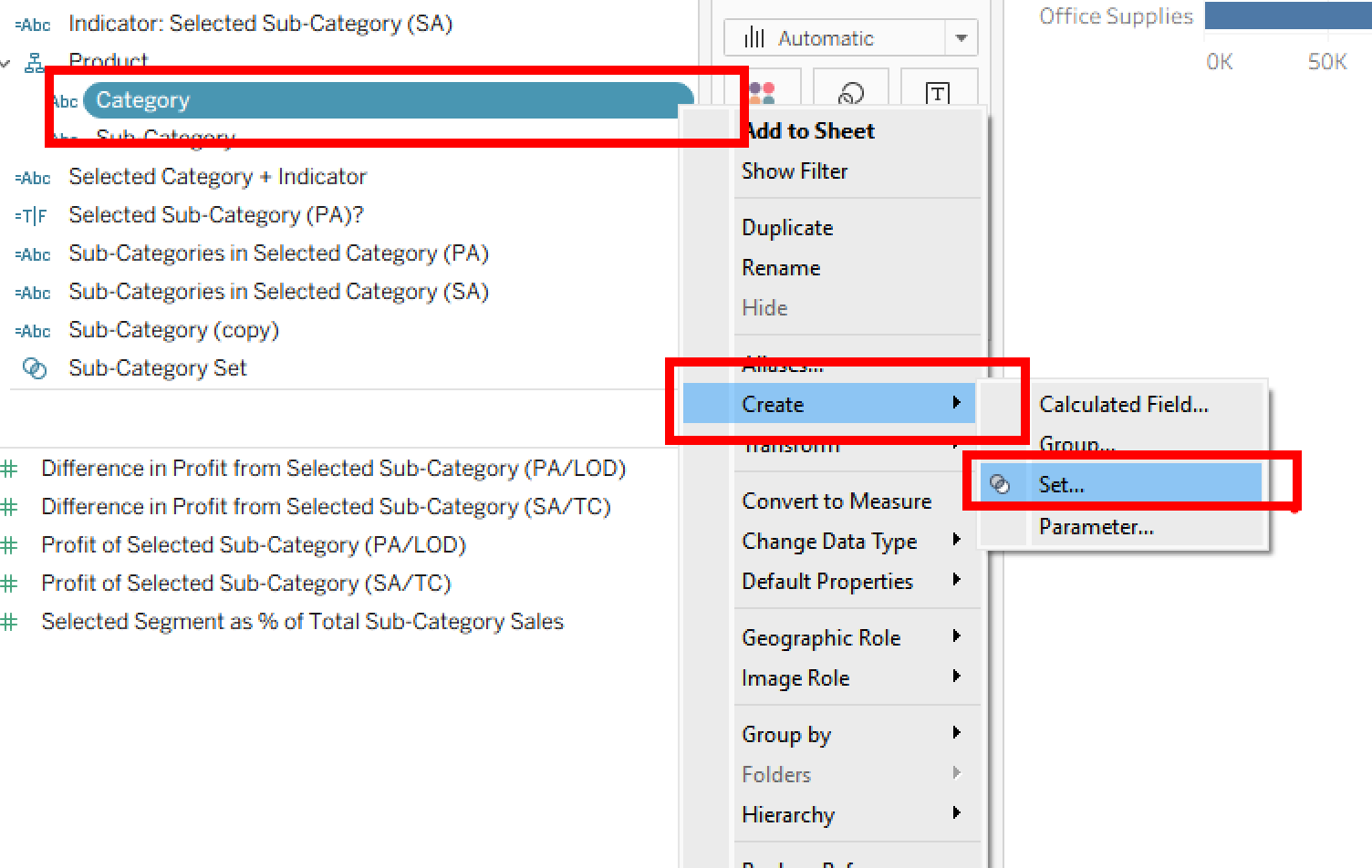1372x868 pixels.
Task: Click Duplicate in the context menu
Action: (787, 228)
